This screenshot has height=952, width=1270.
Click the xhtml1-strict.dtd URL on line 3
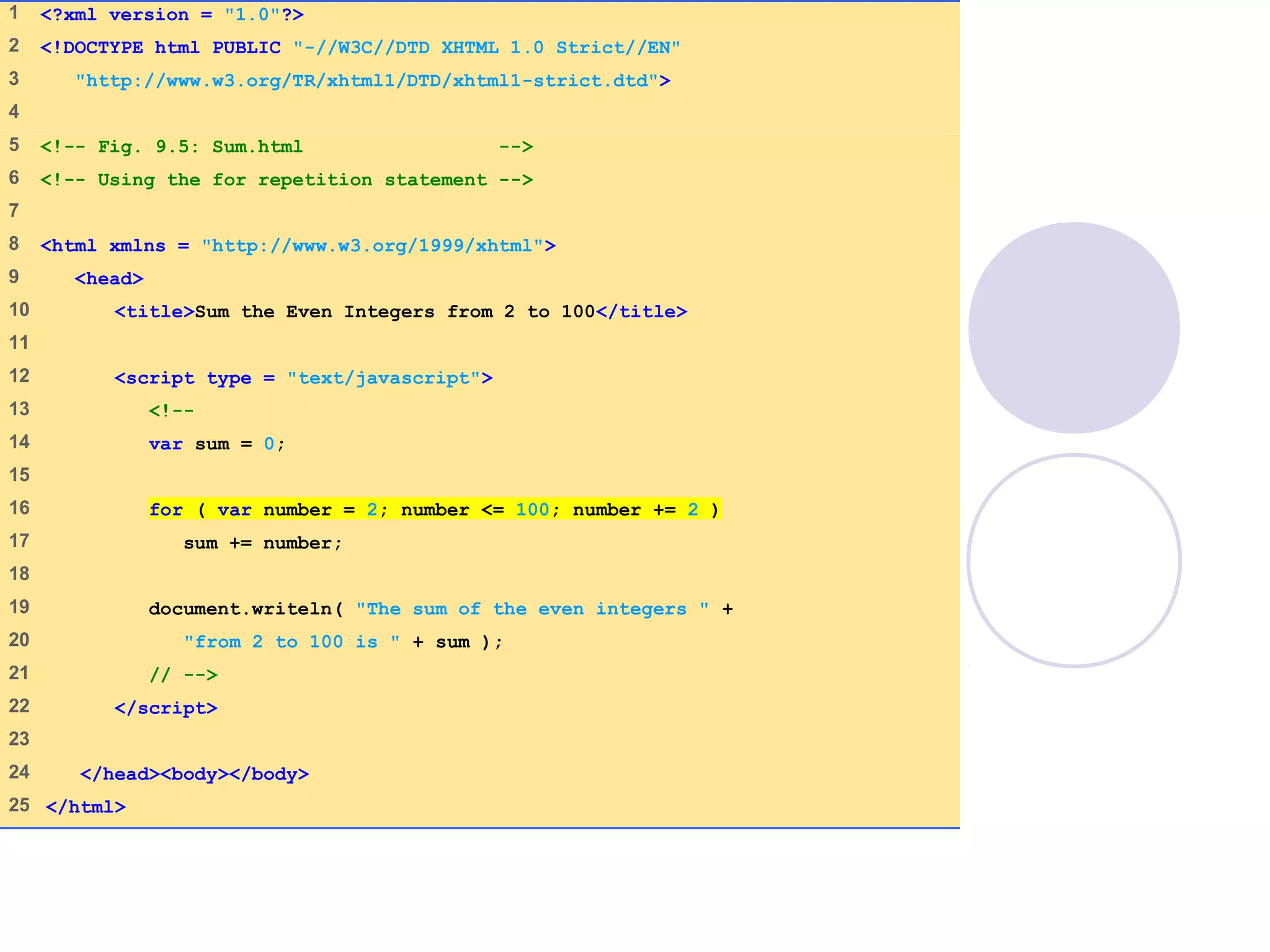(373, 81)
